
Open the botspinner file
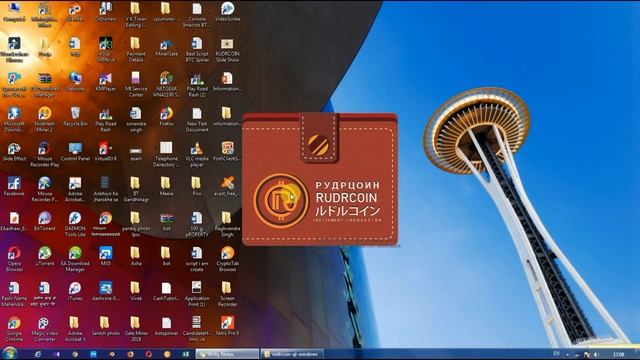(x=166, y=327)
